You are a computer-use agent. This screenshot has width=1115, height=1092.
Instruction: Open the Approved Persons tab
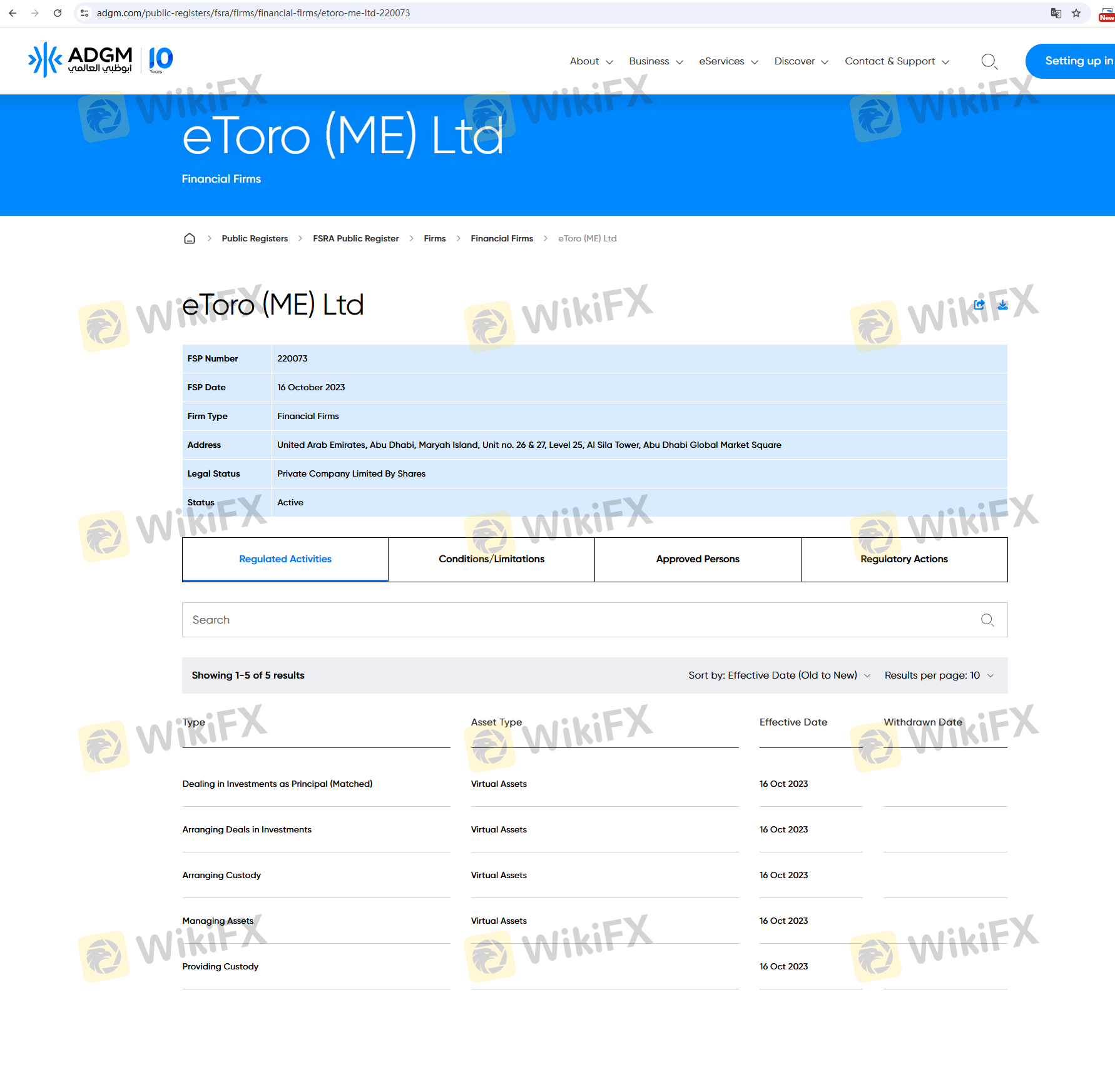(698, 559)
